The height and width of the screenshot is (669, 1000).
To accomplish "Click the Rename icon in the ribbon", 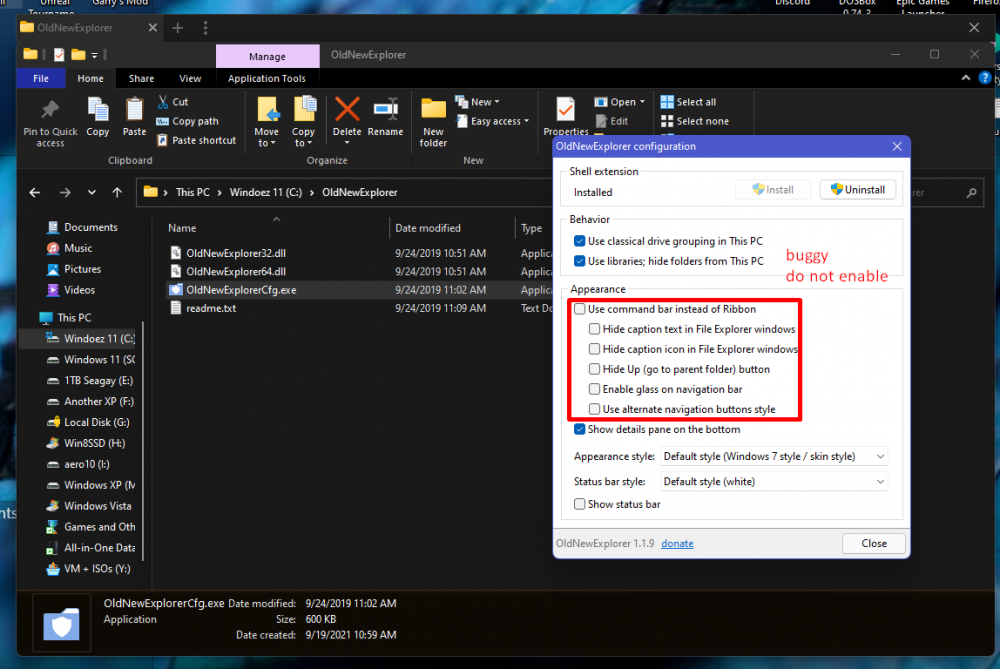I will 385,110.
